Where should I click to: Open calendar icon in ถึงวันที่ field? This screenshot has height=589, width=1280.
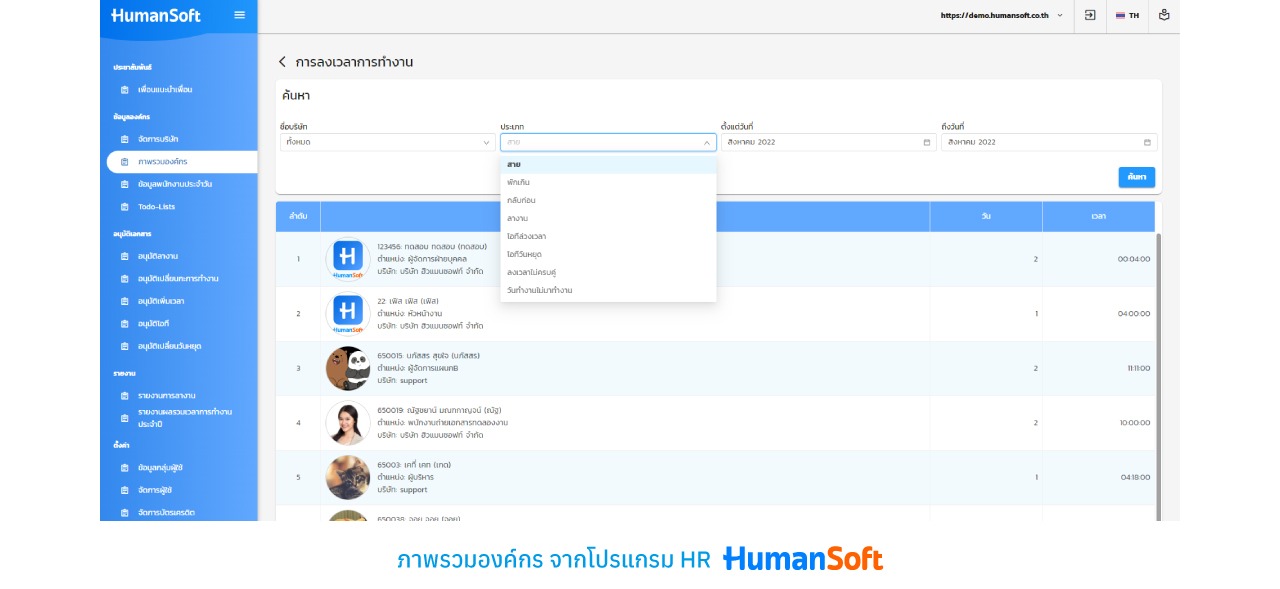pos(1147,142)
